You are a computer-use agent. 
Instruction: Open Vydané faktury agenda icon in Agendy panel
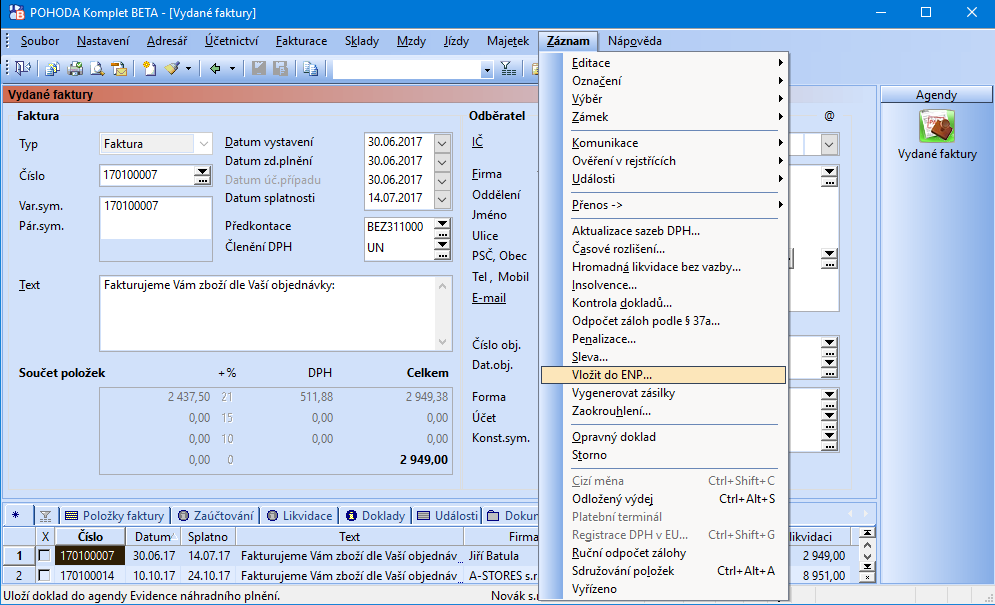point(937,126)
